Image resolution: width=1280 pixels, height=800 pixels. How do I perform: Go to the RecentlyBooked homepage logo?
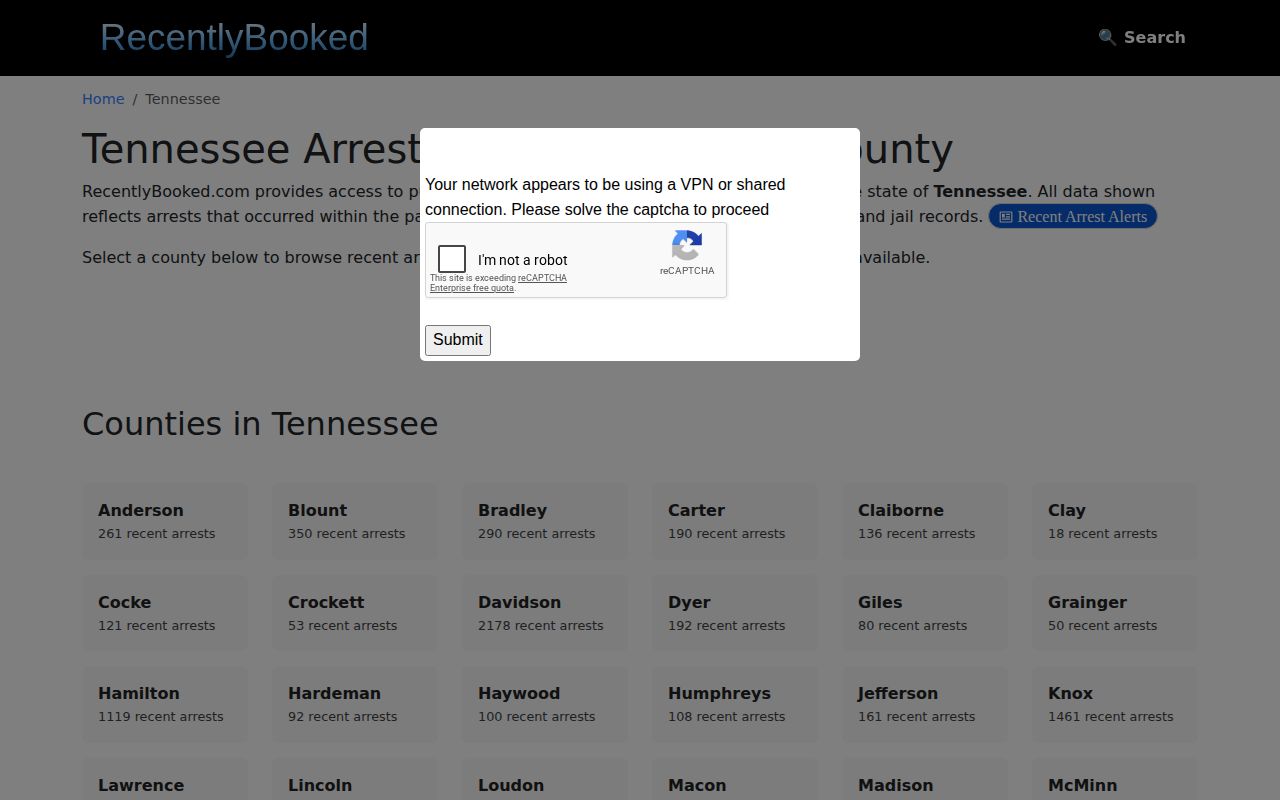point(234,37)
